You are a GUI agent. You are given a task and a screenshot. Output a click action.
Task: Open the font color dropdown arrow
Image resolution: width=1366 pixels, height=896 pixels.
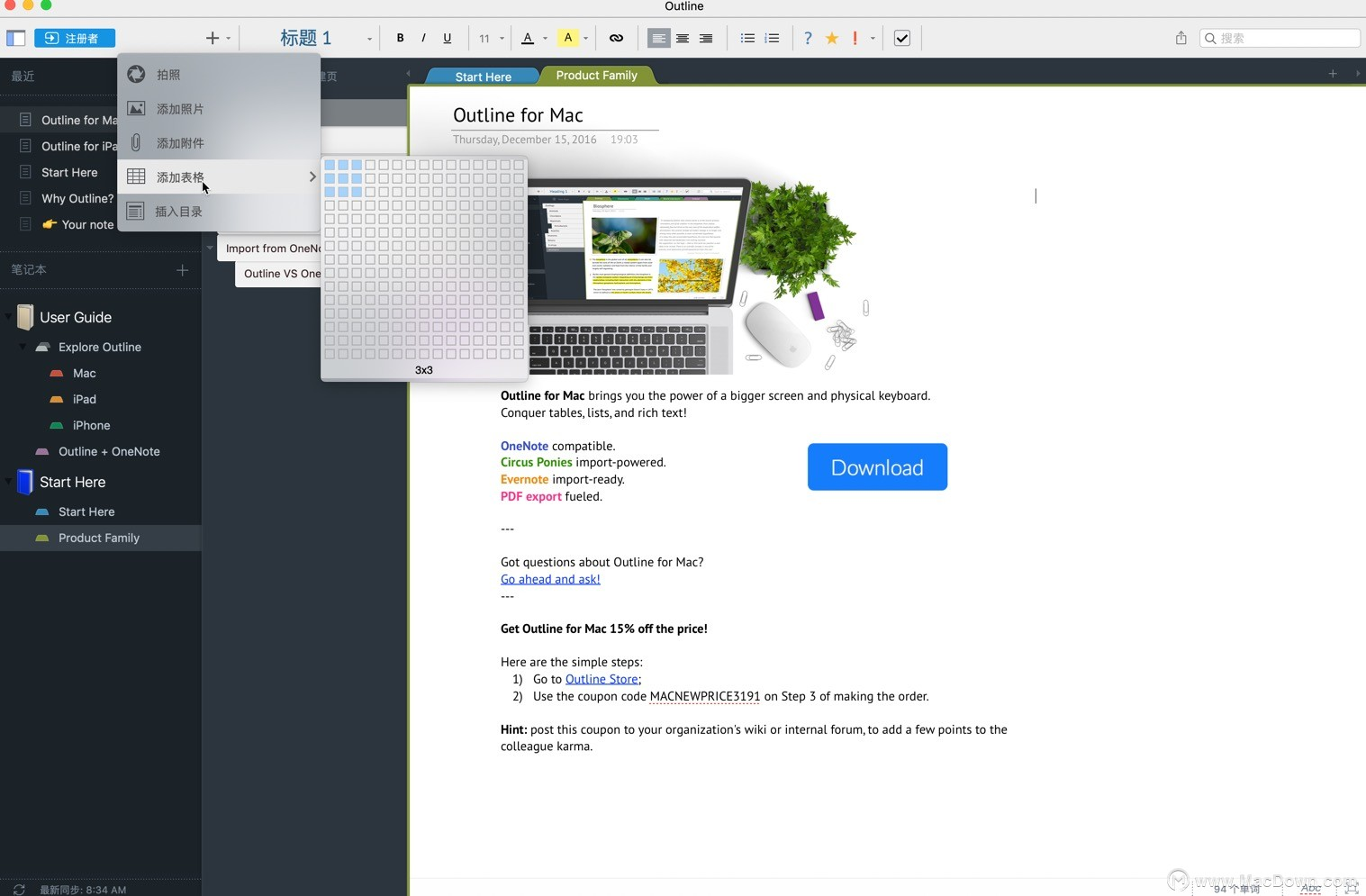click(x=546, y=39)
